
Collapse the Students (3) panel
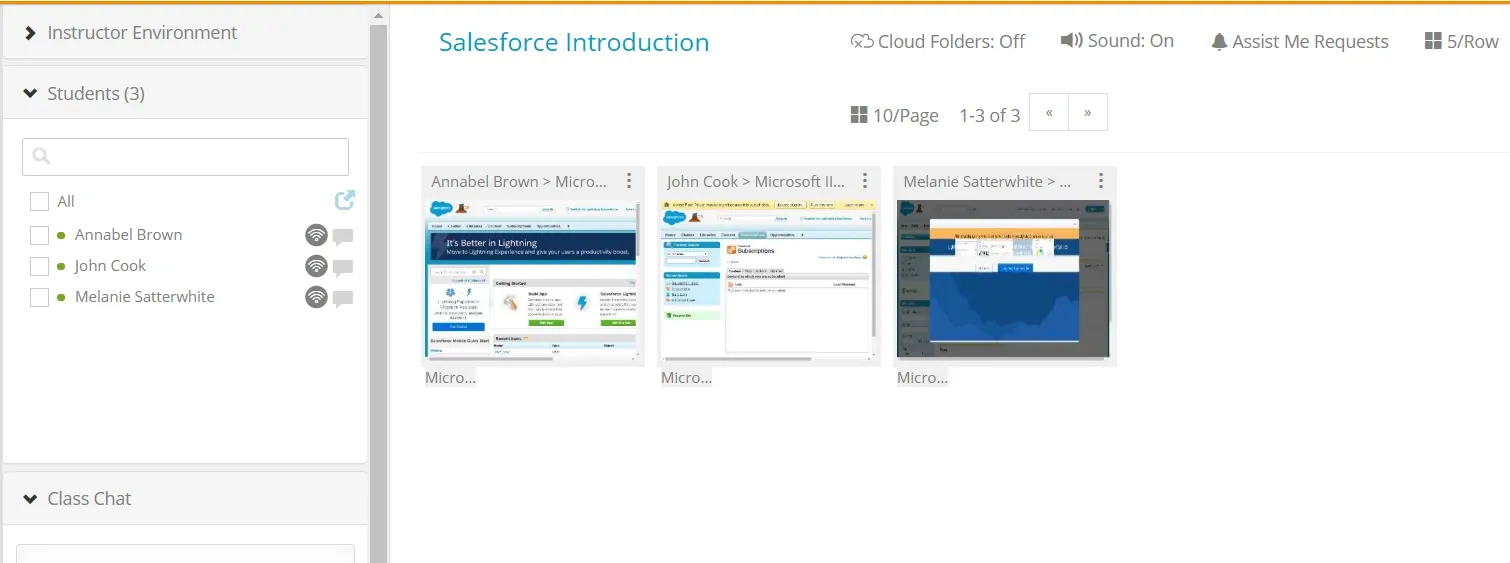[185, 94]
